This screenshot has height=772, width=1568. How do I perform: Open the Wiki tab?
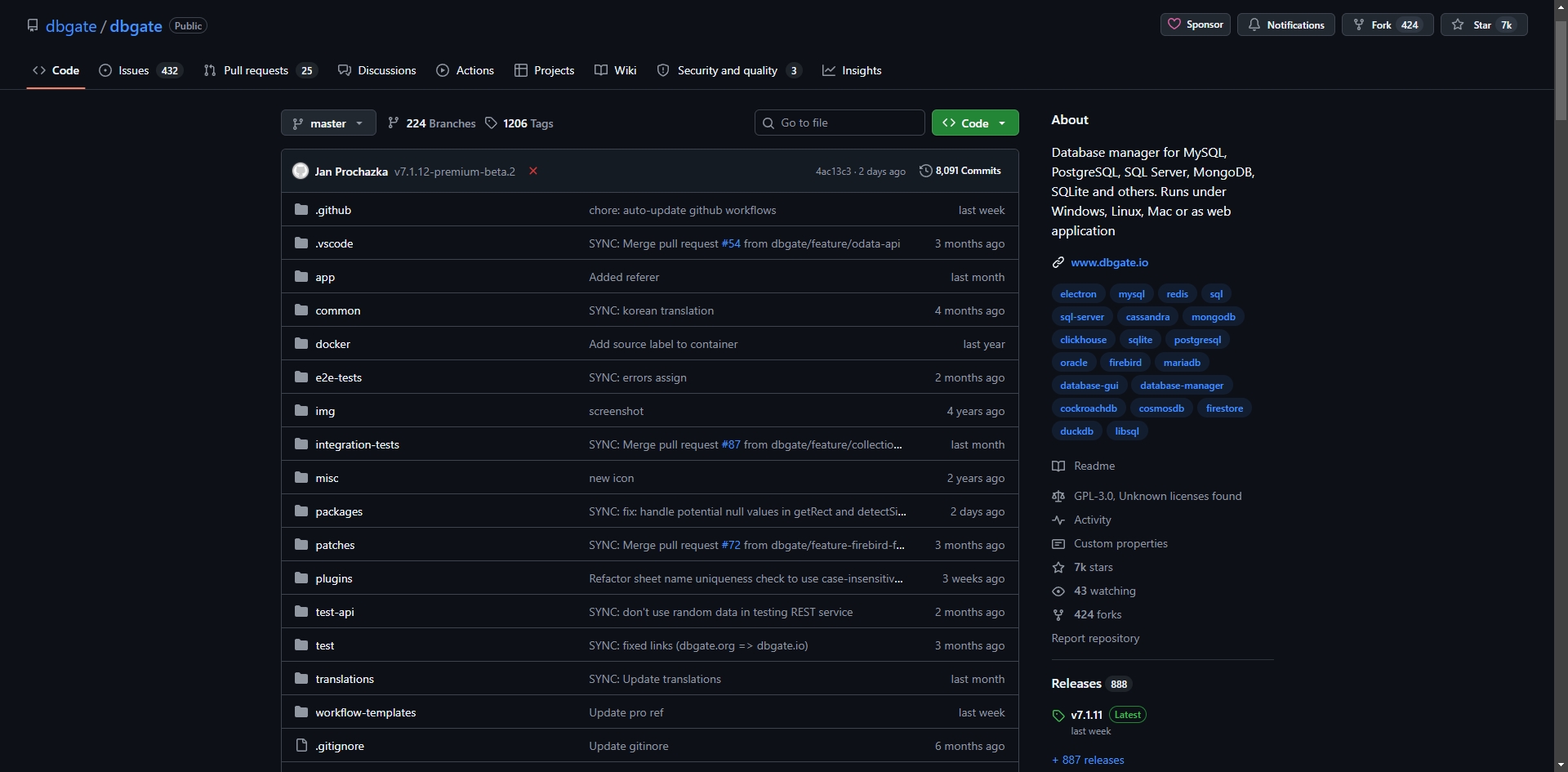pyautogui.click(x=616, y=70)
